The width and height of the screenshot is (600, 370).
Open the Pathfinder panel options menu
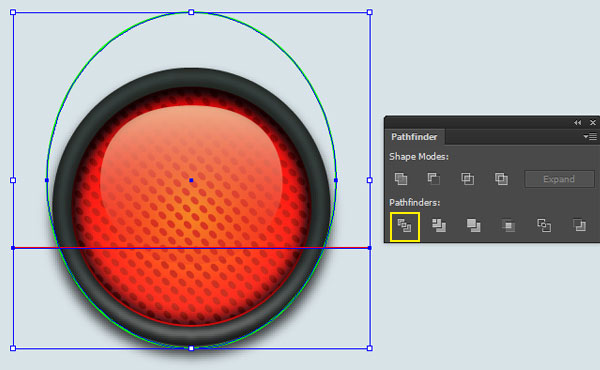point(590,137)
